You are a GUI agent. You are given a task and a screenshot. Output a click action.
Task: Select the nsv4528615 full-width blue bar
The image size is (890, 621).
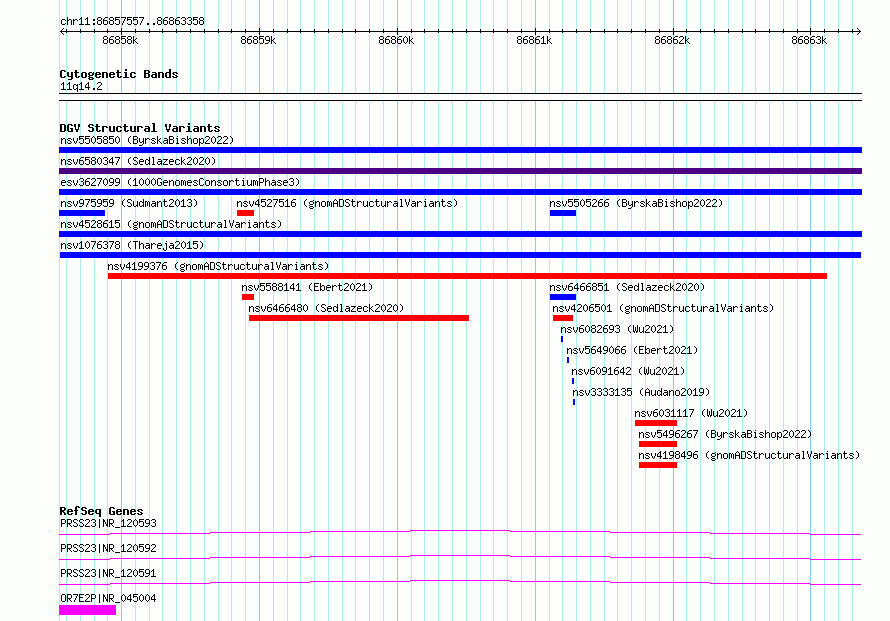[460, 234]
